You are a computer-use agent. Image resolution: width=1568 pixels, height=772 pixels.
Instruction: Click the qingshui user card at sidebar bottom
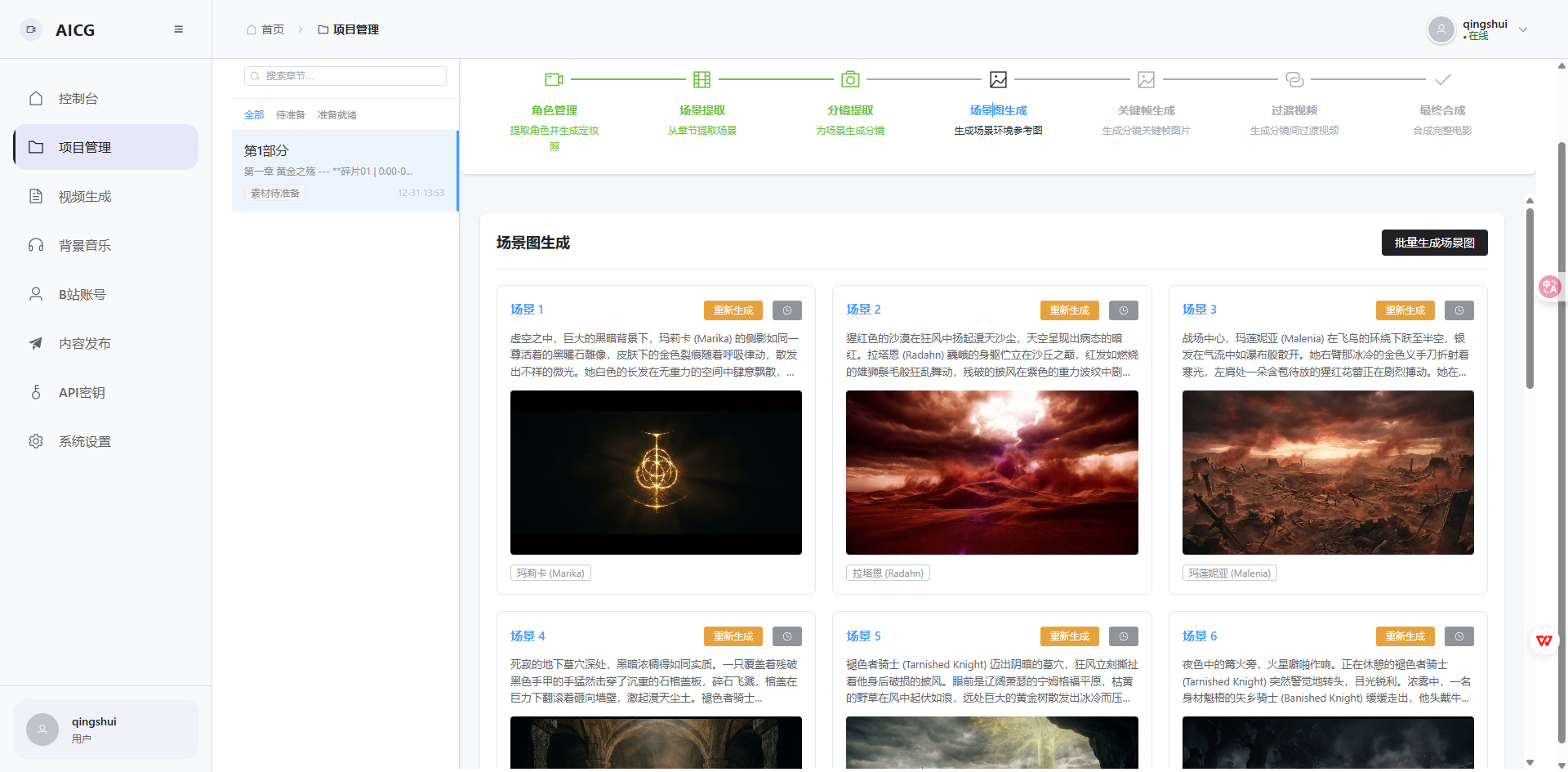click(106, 730)
